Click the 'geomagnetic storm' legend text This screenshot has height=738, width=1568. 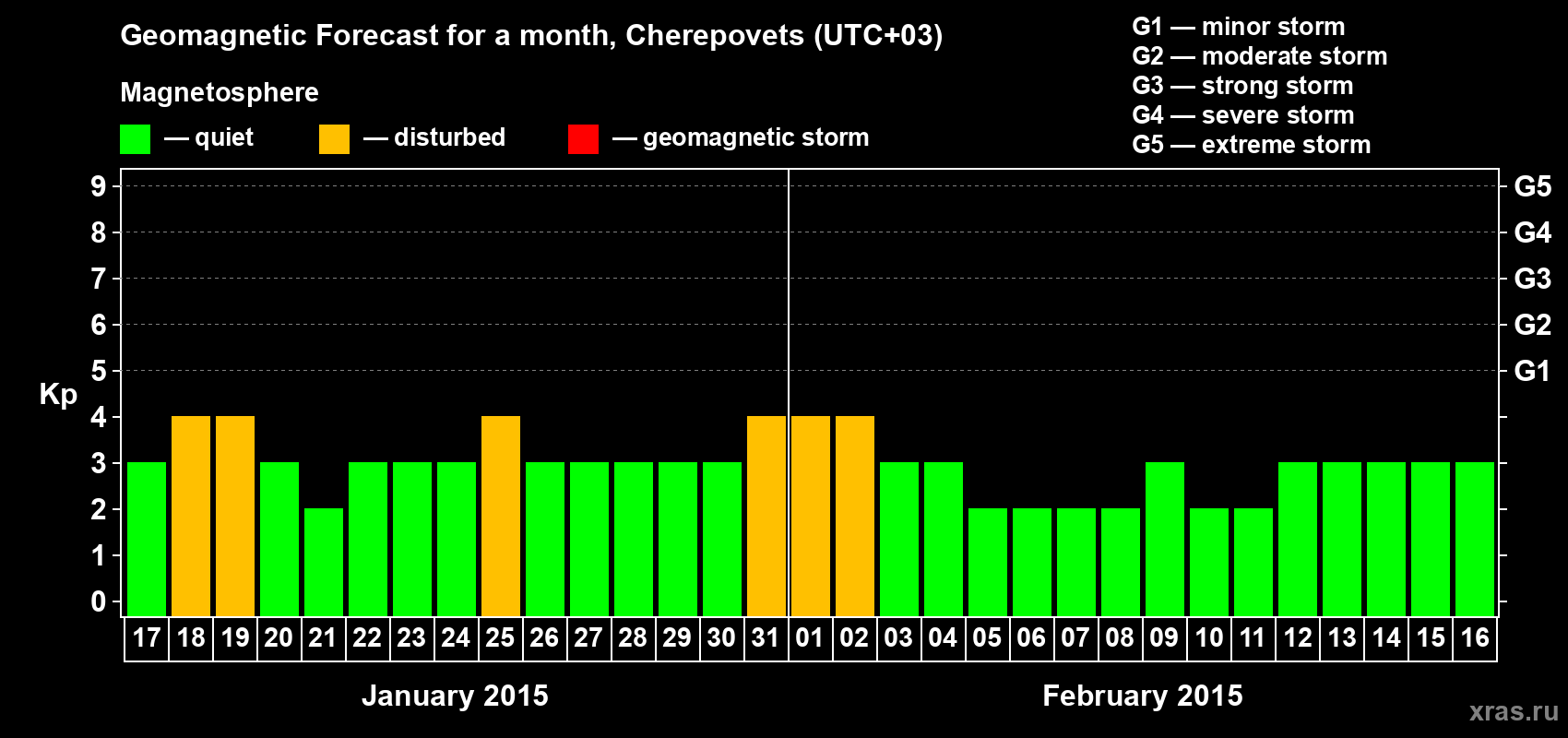(x=756, y=138)
